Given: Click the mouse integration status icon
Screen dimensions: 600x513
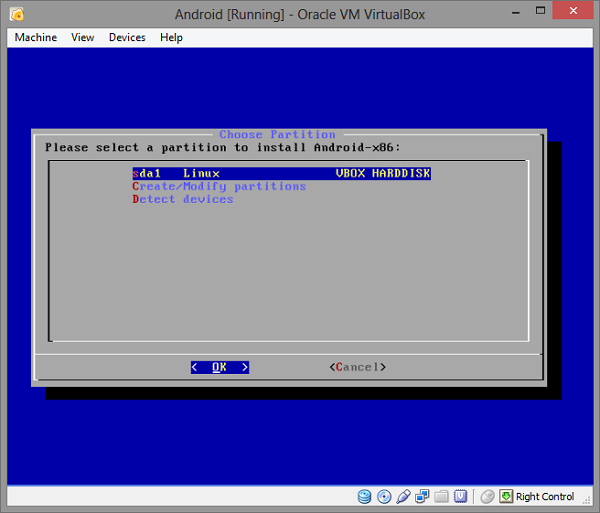Looking at the screenshot, I should (488, 497).
